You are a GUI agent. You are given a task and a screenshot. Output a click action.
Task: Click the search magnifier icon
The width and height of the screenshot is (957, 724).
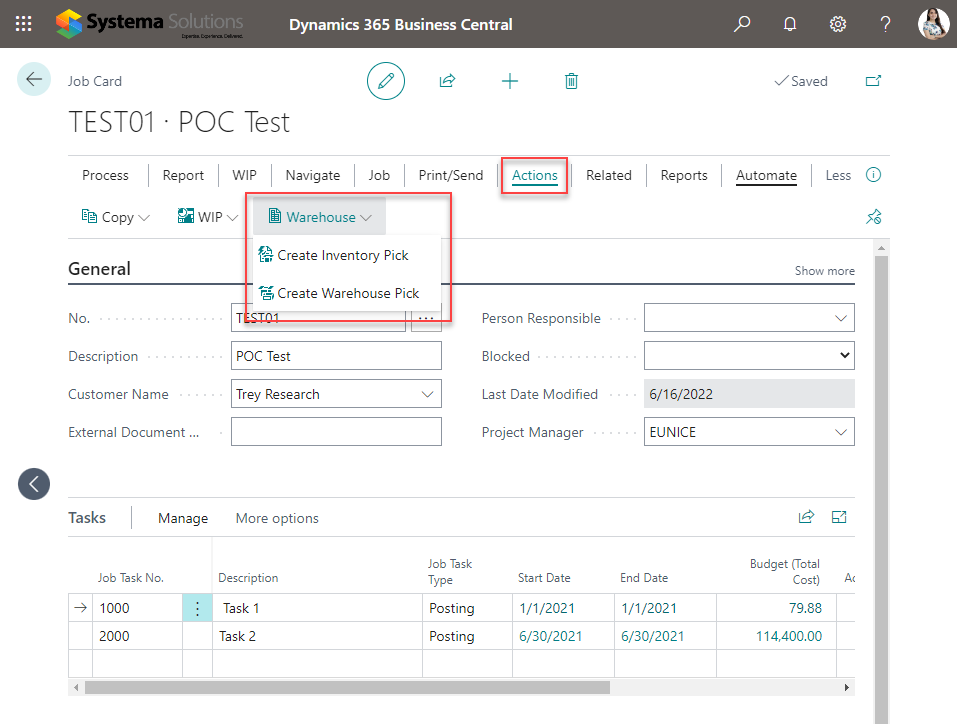[742, 24]
